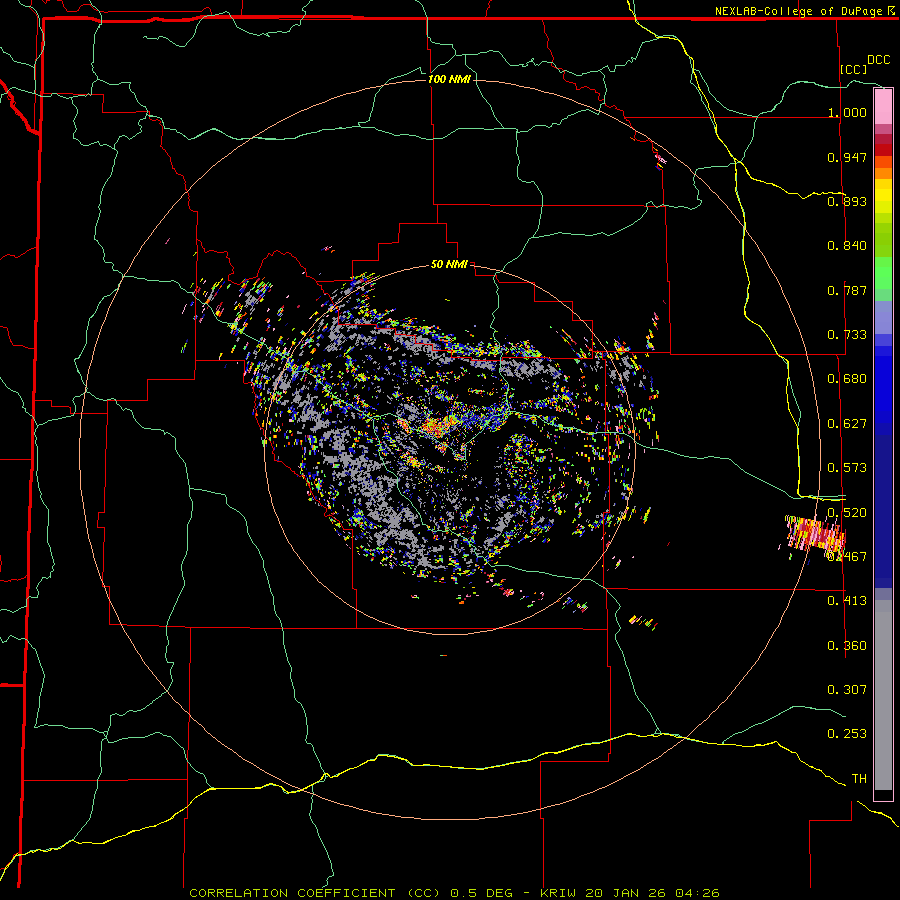Click the 0.307 legend value
Screen dimensions: 900x900
coord(847,689)
